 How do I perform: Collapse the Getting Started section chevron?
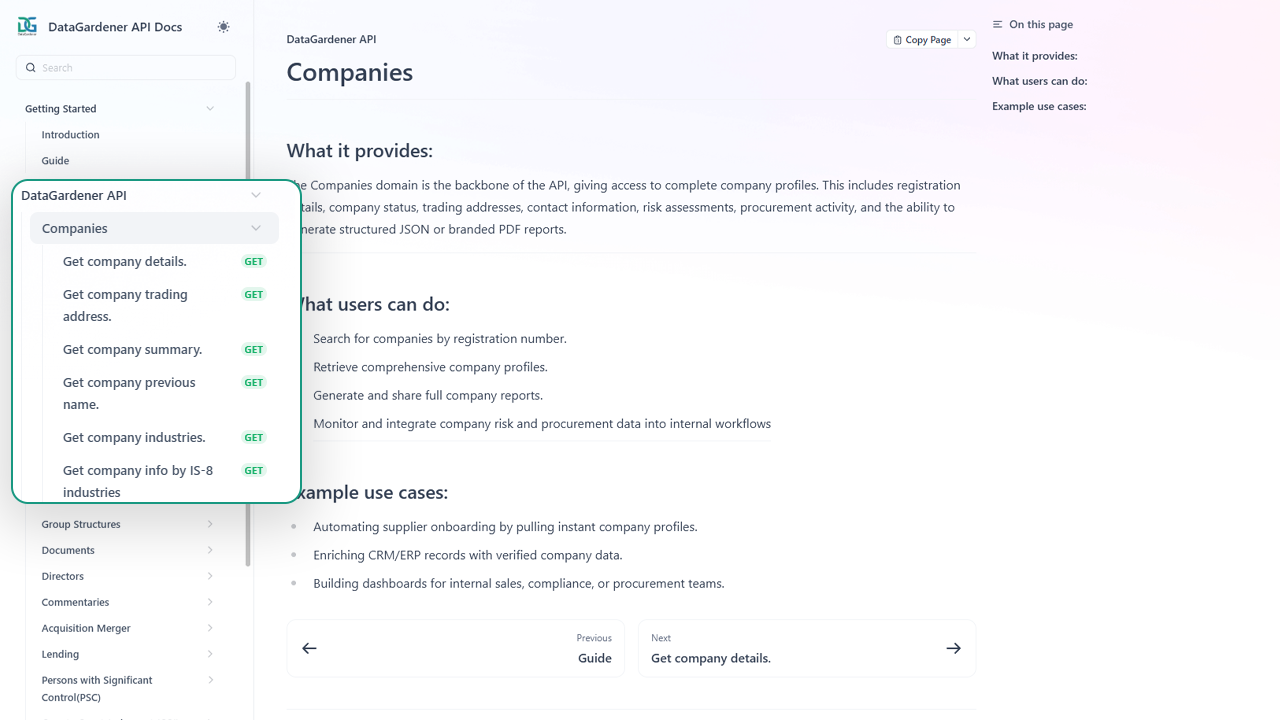tap(210, 109)
